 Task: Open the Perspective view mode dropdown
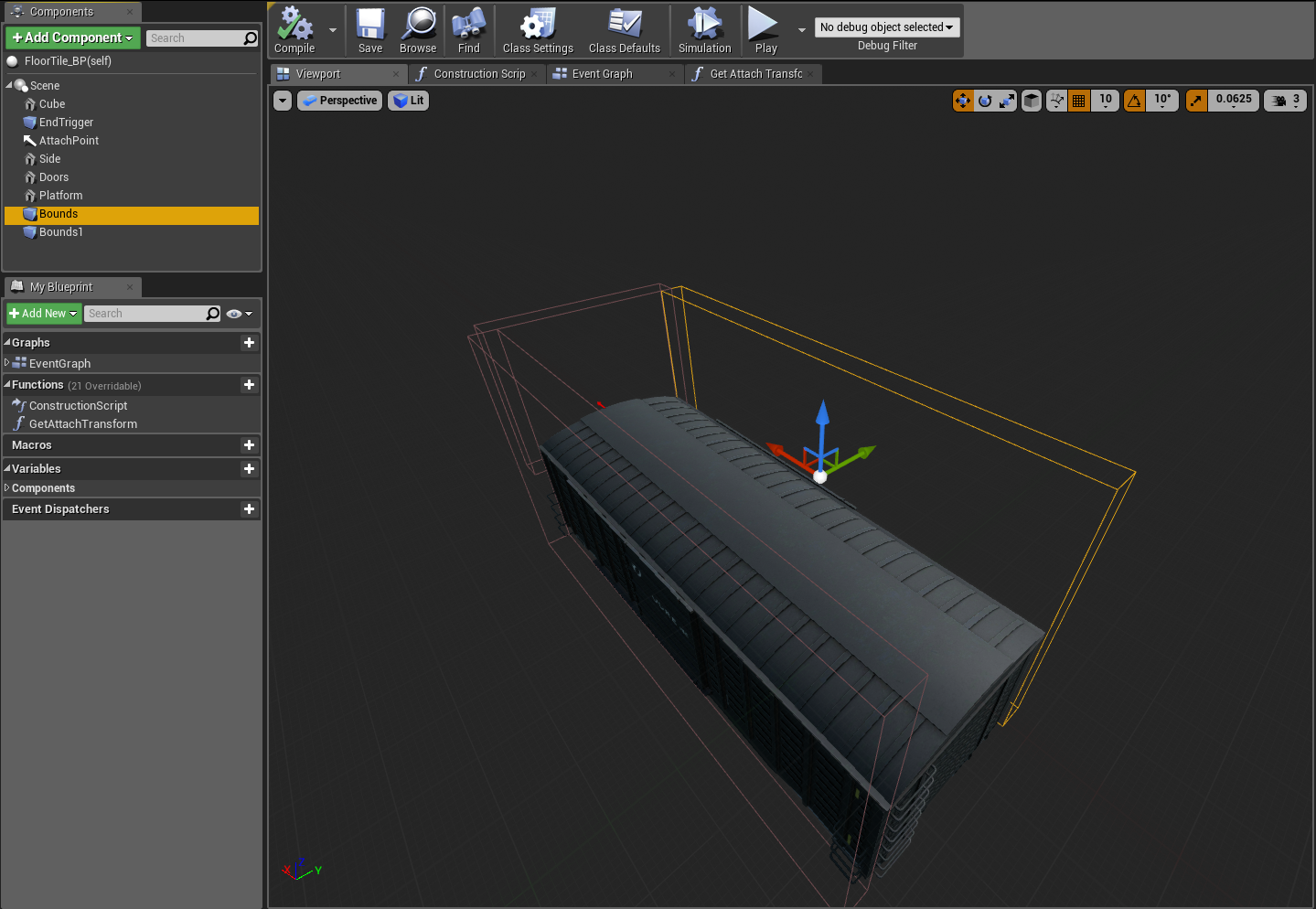pos(339,101)
